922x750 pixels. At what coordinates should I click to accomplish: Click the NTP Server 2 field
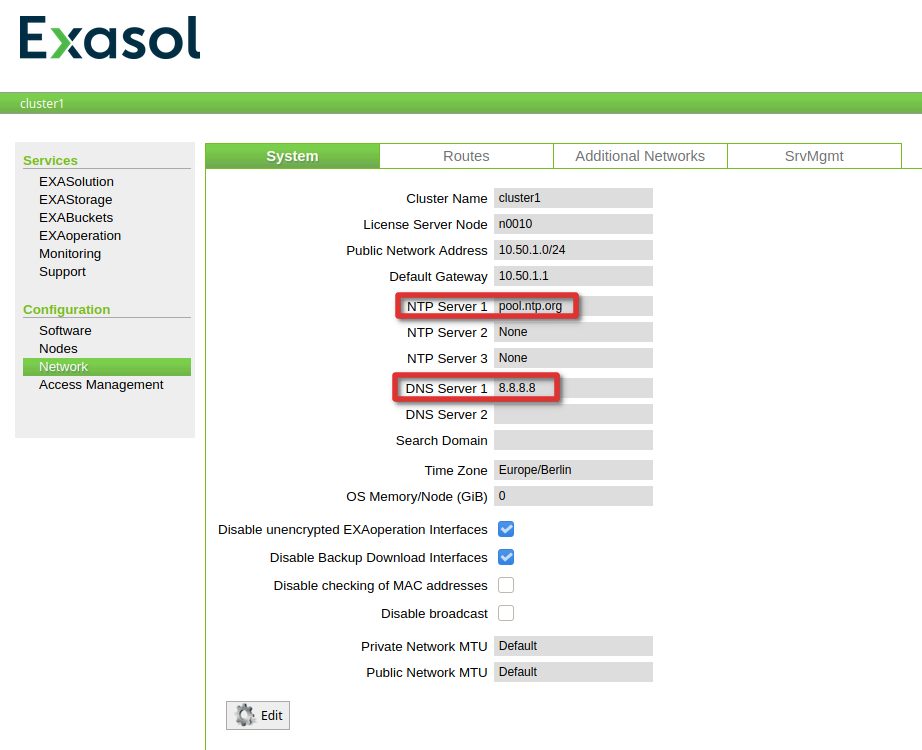click(573, 332)
